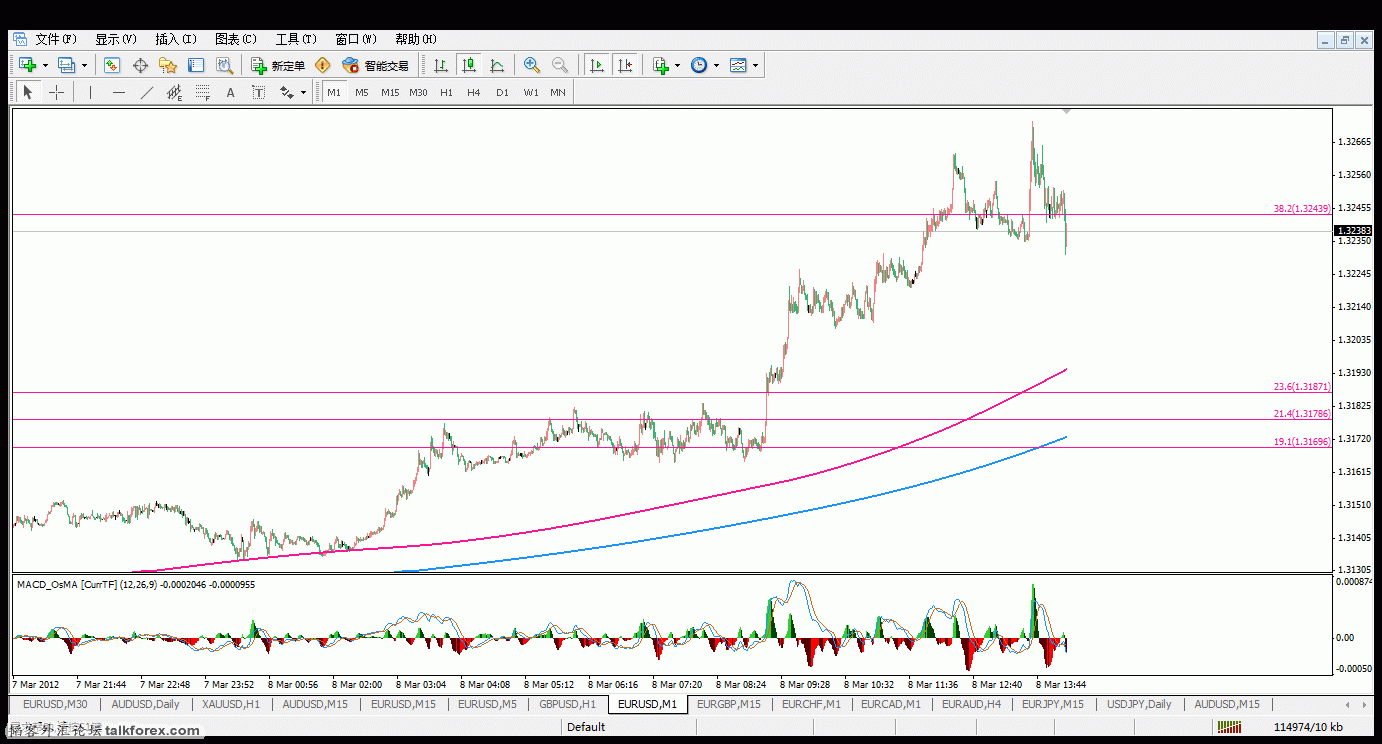Viewport: 1382px width, 744px height.
Task: Set timeframe to W1
Action: tap(530, 92)
